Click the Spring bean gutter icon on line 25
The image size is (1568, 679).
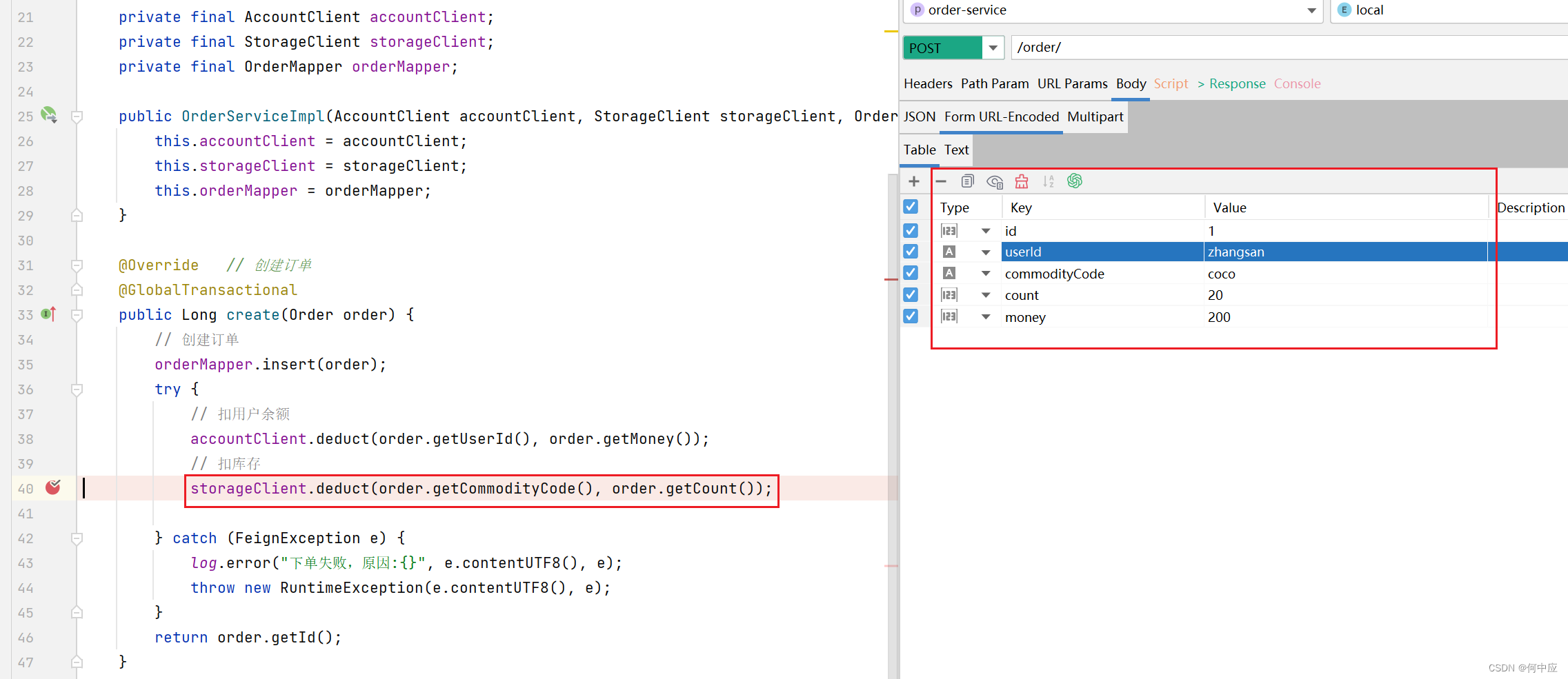(x=49, y=114)
